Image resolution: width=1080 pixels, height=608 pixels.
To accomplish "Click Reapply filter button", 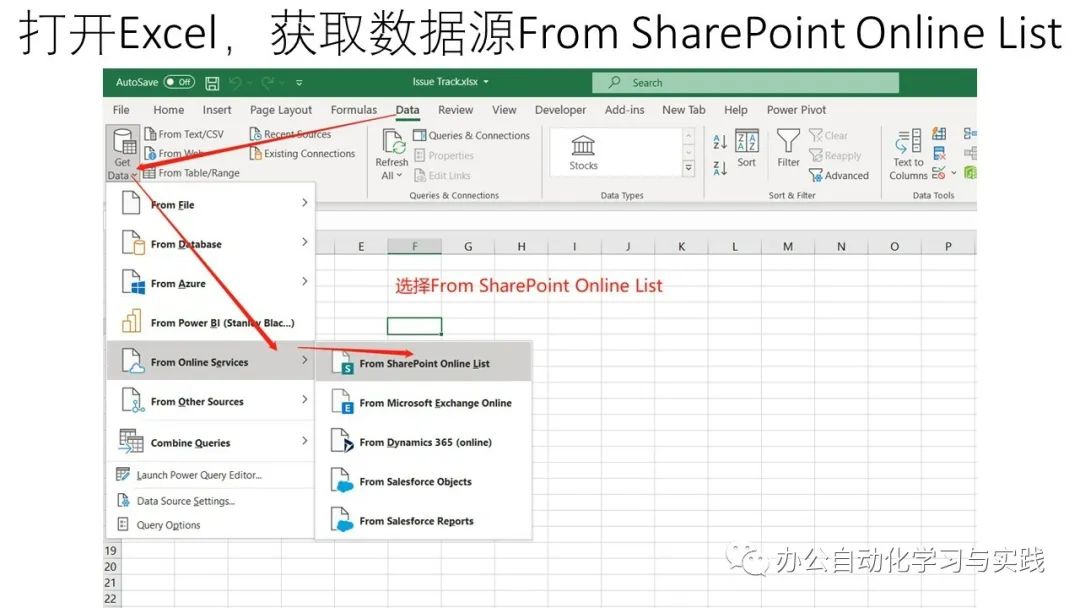I will 835,156.
